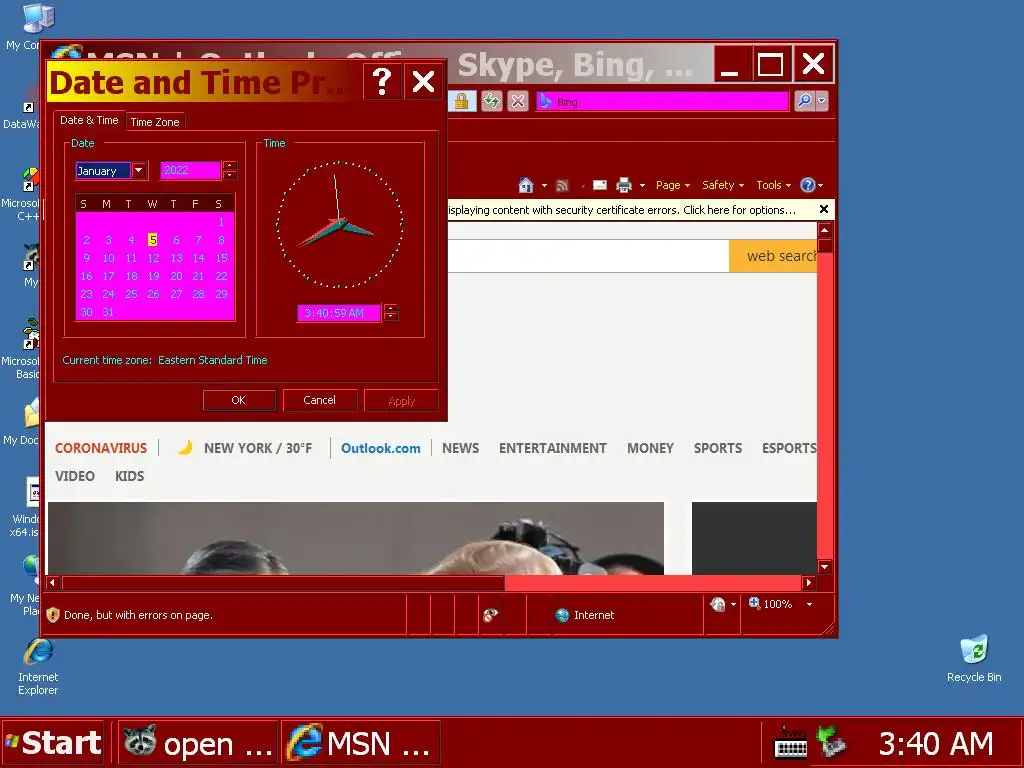Viewport: 1024px width, 768px height.
Task: Click the 3:40 AM taskbar clock
Action: click(936, 744)
